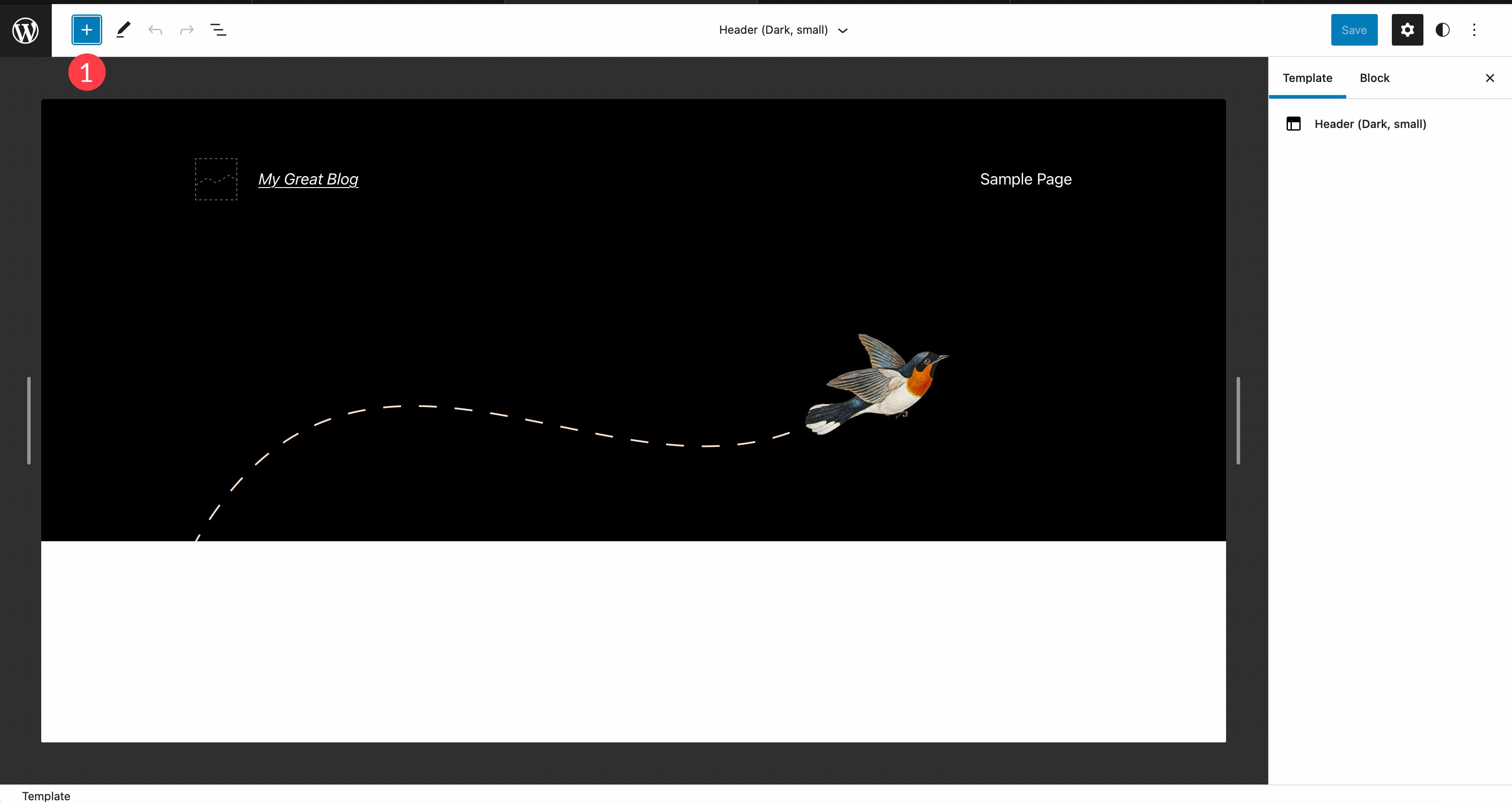
Task: Click the My Great Blog site title
Action: (308, 179)
